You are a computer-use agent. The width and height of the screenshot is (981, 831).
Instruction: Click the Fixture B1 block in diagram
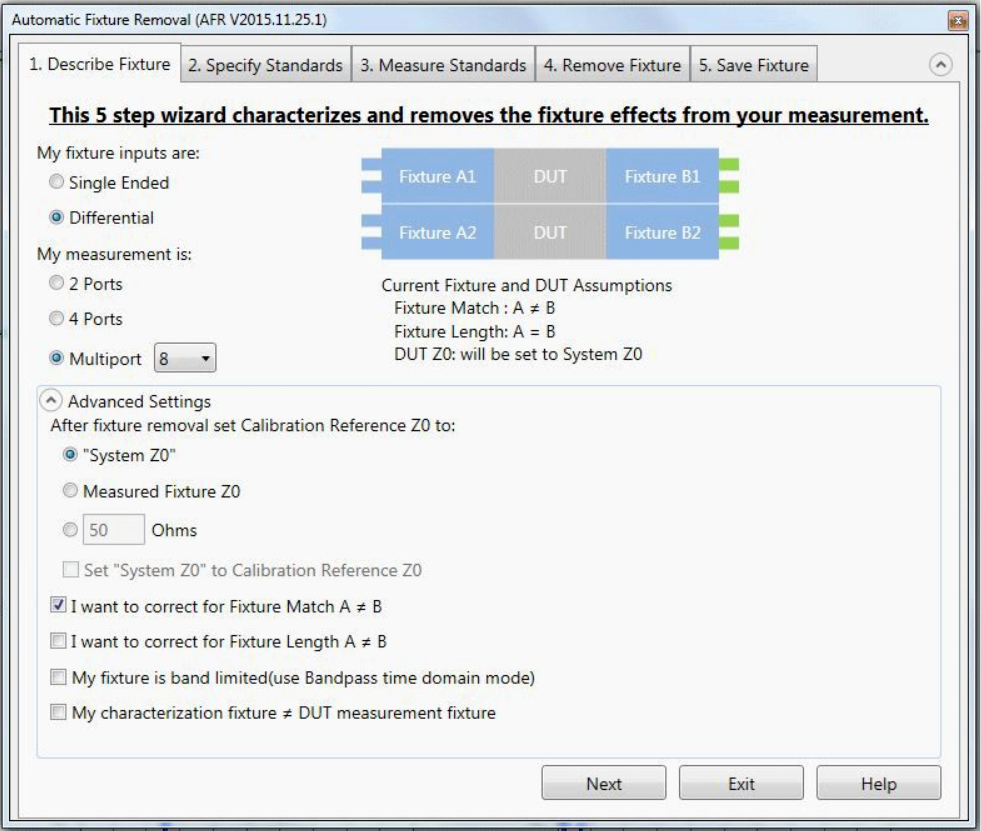[662, 176]
